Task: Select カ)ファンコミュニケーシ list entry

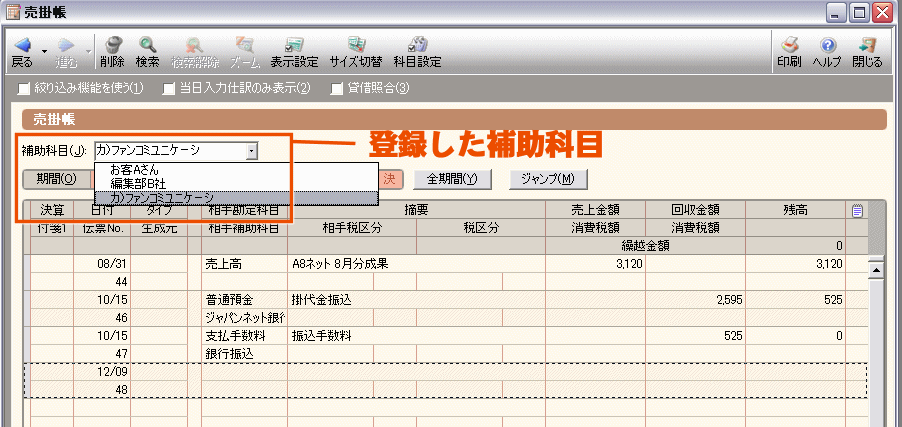Action: point(236,197)
